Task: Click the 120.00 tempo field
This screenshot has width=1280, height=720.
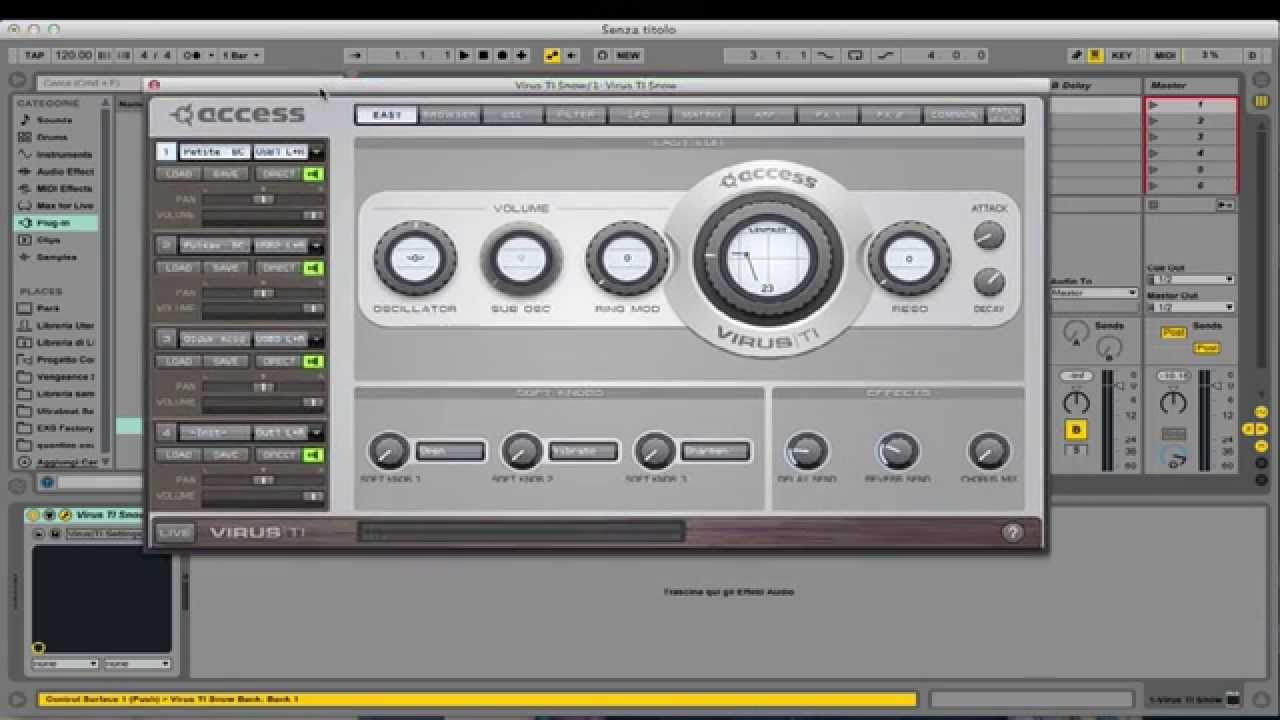Action: [73, 55]
